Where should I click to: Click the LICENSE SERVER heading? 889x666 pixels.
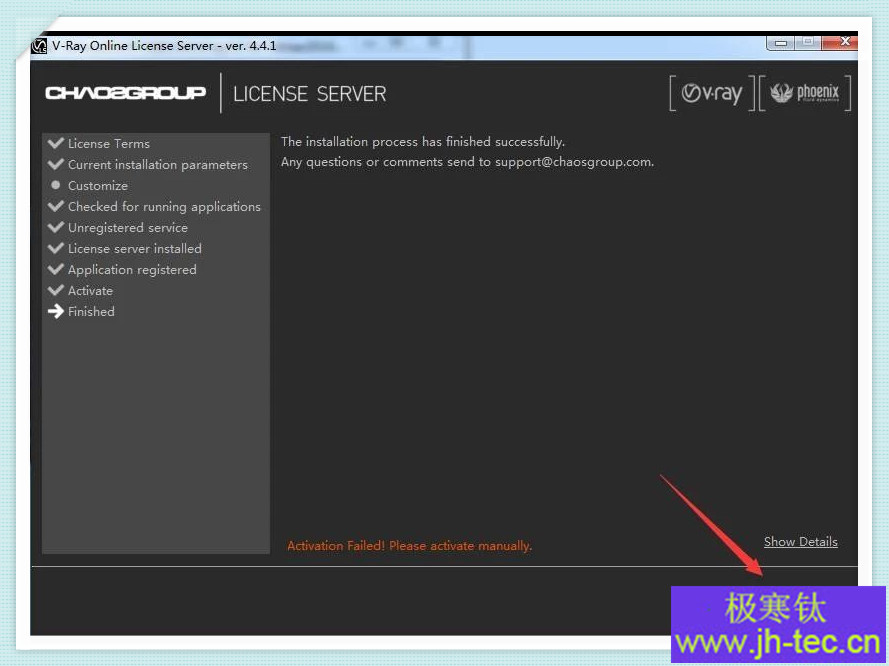(x=310, y=94)
